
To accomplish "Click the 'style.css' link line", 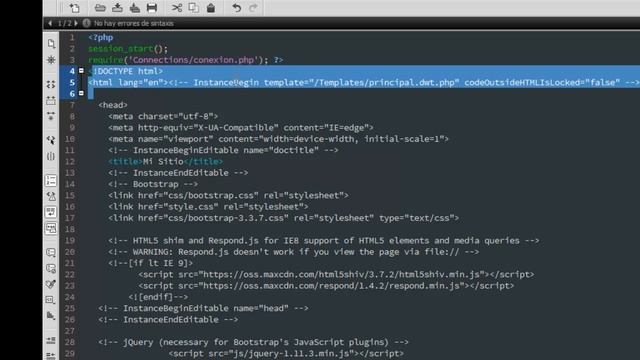I will pos(208,207).
